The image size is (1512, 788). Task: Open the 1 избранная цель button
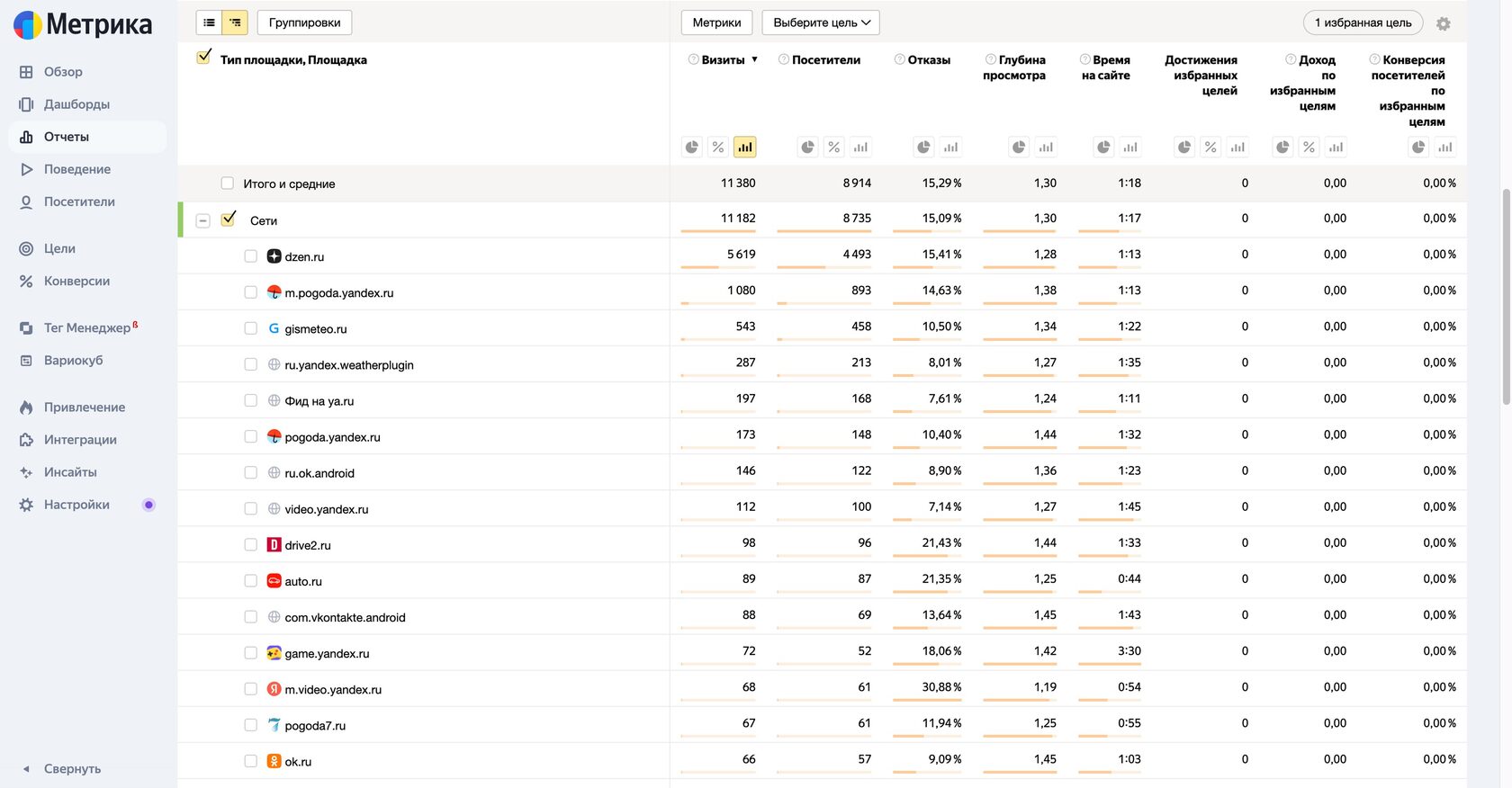click(1363, 22)
